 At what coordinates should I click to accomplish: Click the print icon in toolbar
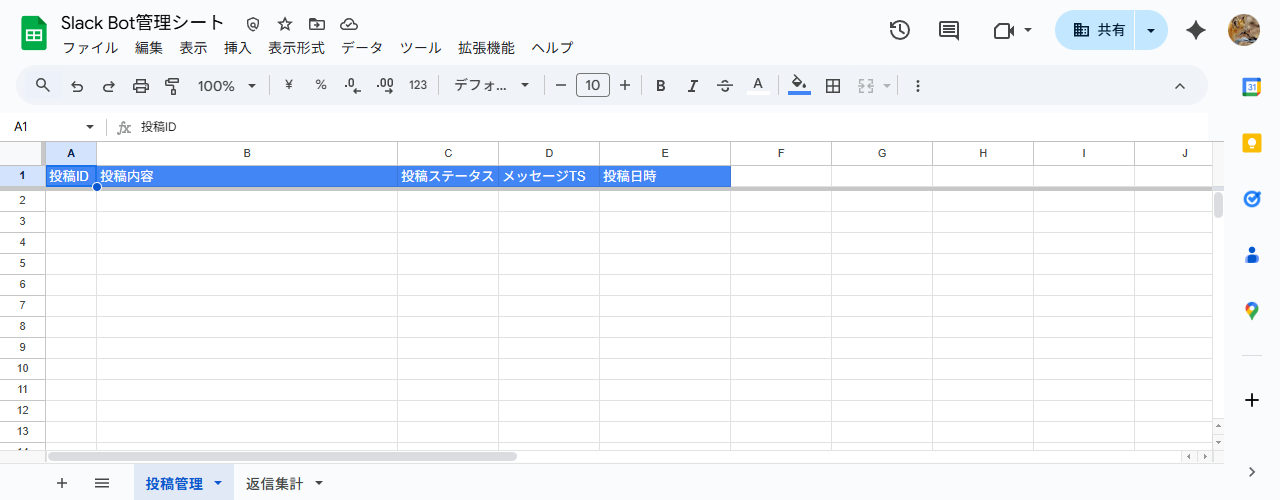coord(141,86)
